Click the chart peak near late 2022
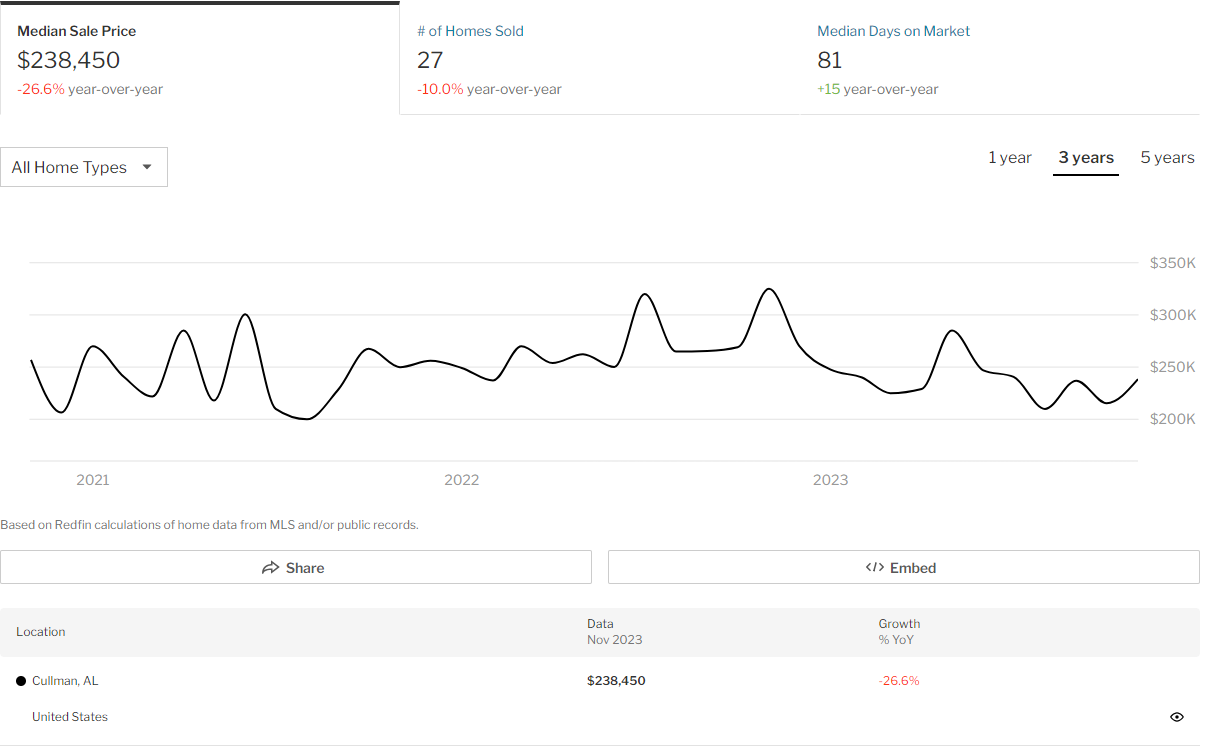Viewport: 1221px width, 750px height. coord(768,290)
